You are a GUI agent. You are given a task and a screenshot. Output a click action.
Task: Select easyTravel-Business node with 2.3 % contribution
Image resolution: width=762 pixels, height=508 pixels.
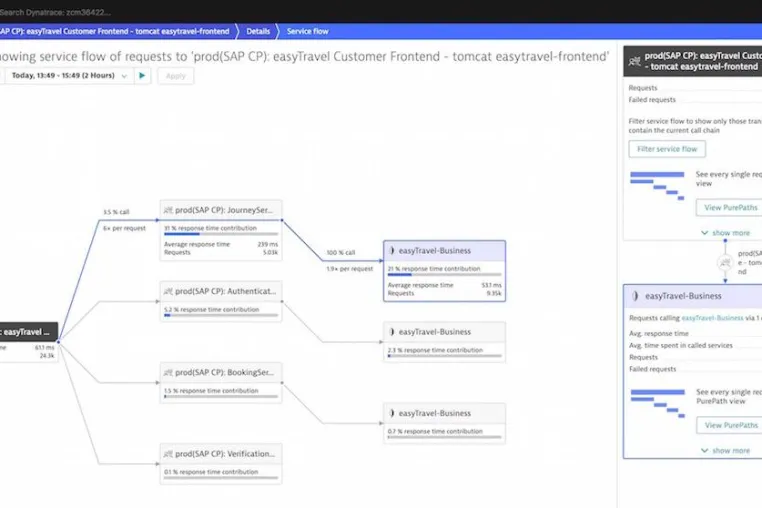pyautogui.click(x=444, y=342)
